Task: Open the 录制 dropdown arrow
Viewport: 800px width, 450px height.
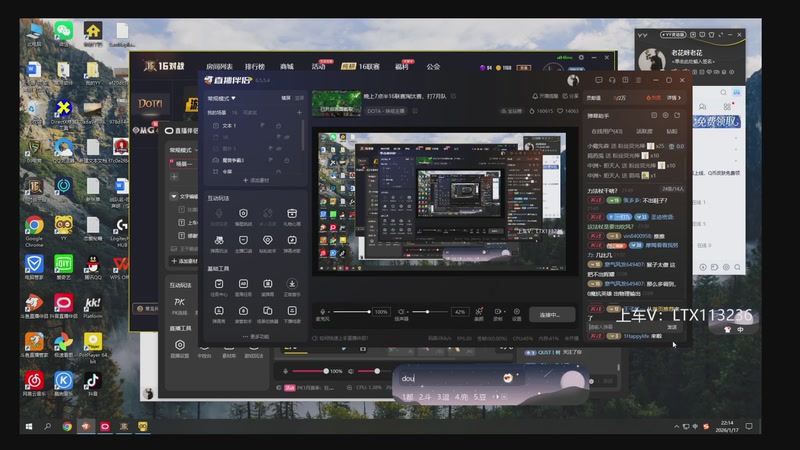Action: pos(504,311)
